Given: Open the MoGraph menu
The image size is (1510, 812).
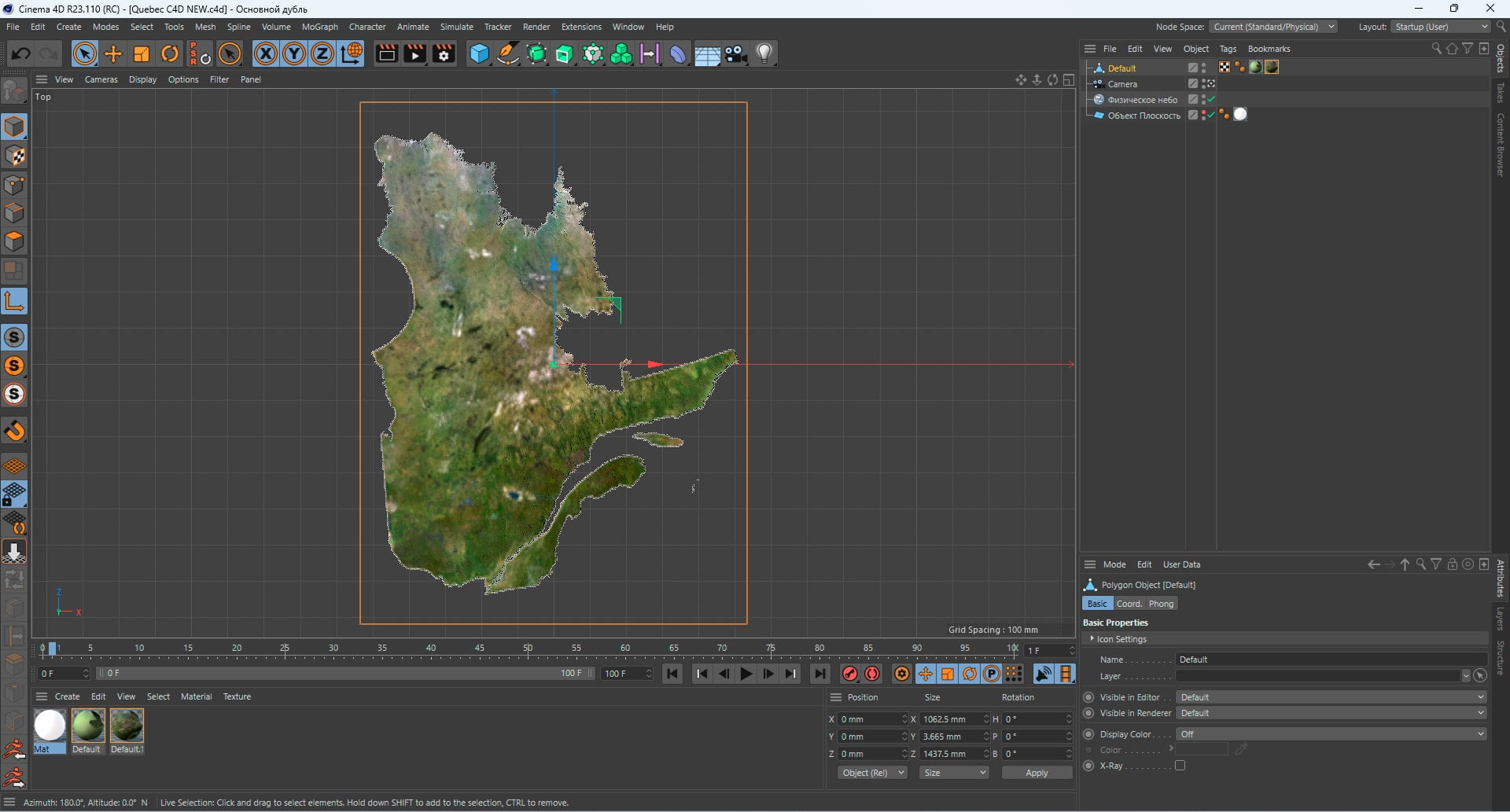Looking at the screenshot, I should [320, 27].
